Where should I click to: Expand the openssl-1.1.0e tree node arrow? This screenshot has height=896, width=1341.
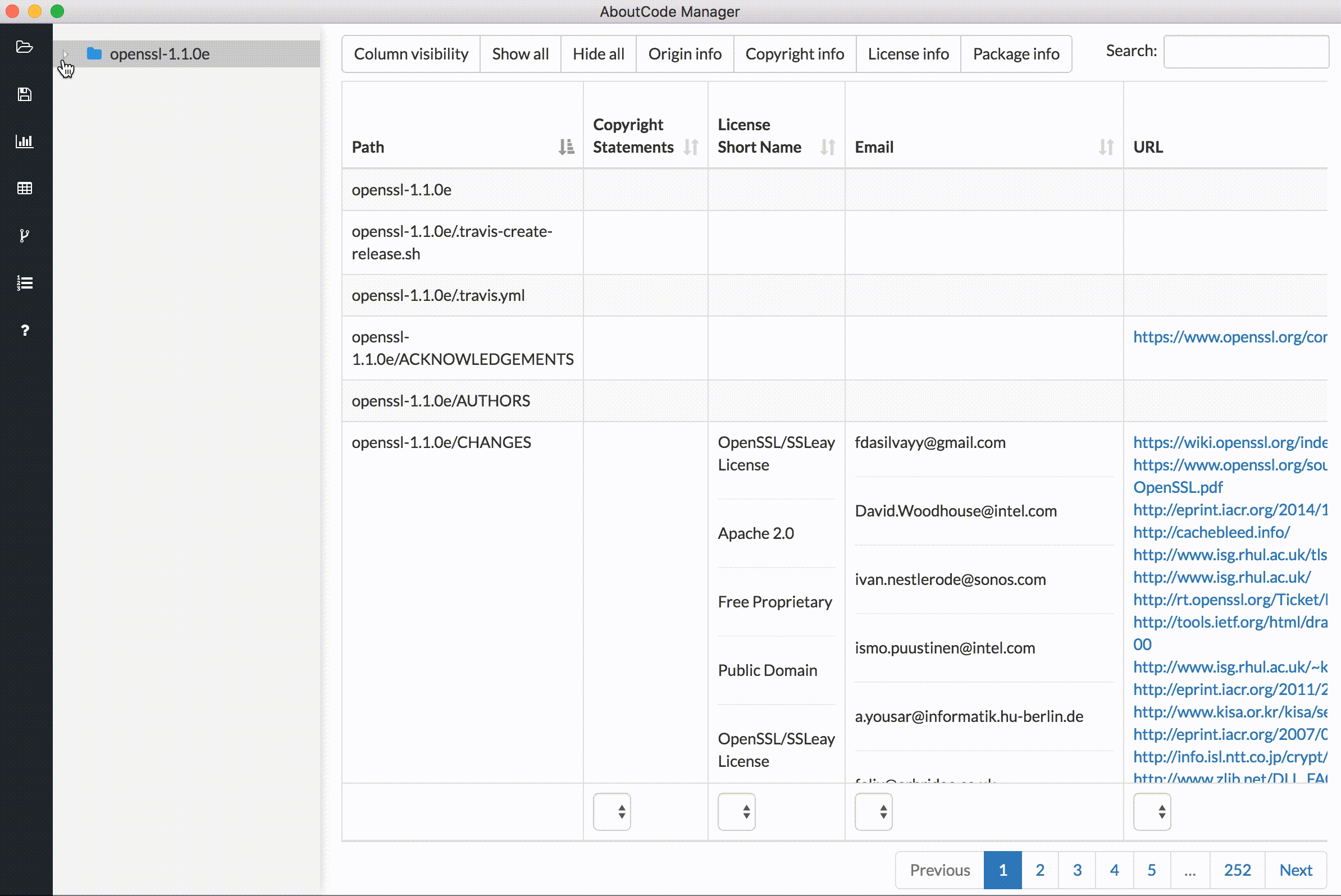pos(66,54)
